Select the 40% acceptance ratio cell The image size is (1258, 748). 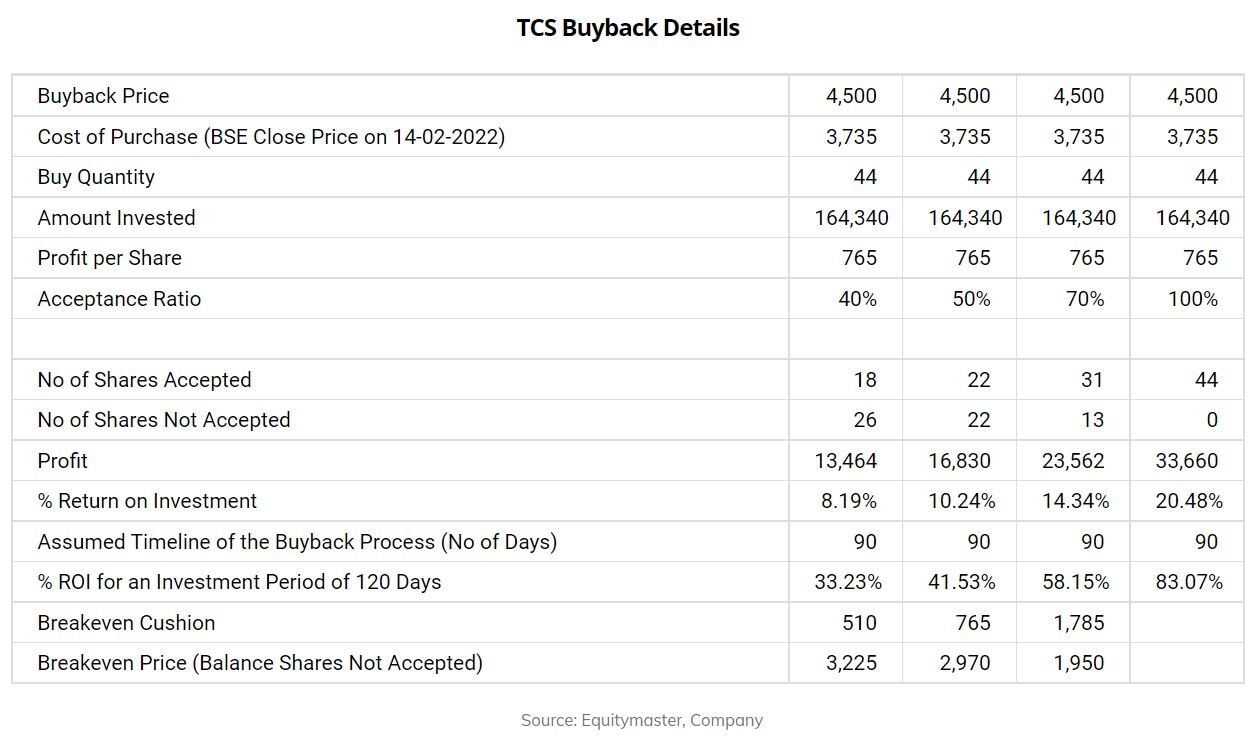coord(857,299)
